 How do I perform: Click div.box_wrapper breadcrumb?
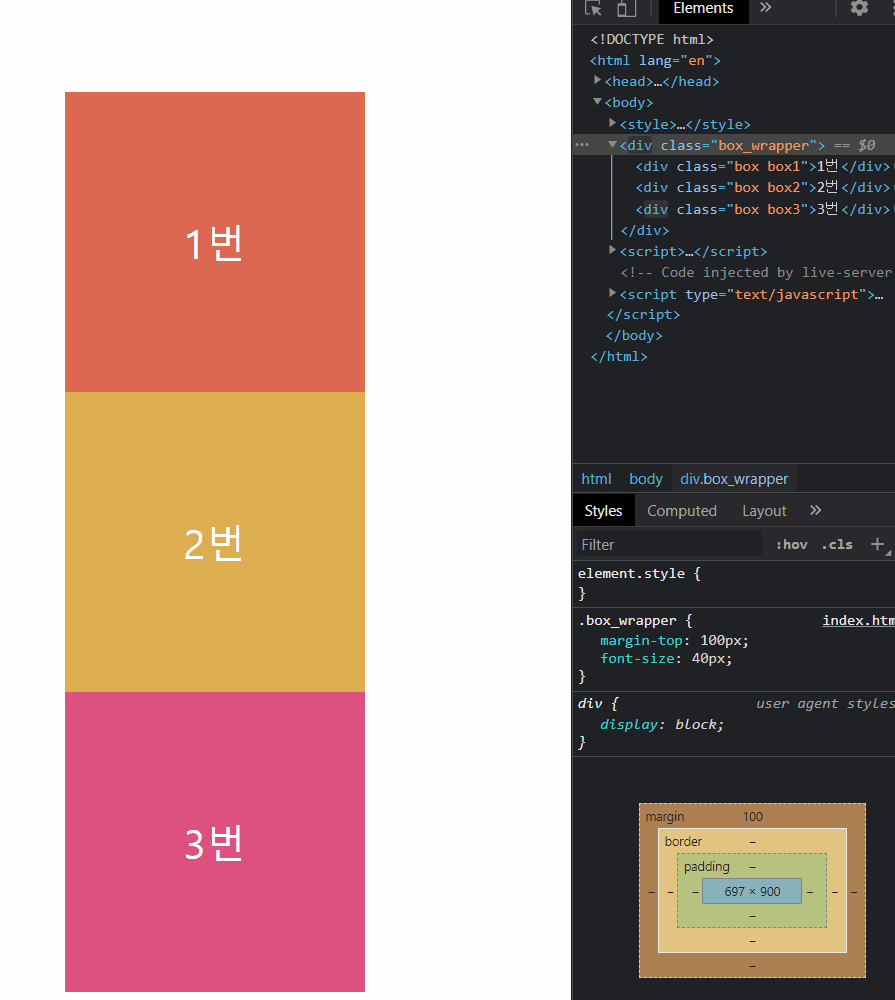(734, 479)
